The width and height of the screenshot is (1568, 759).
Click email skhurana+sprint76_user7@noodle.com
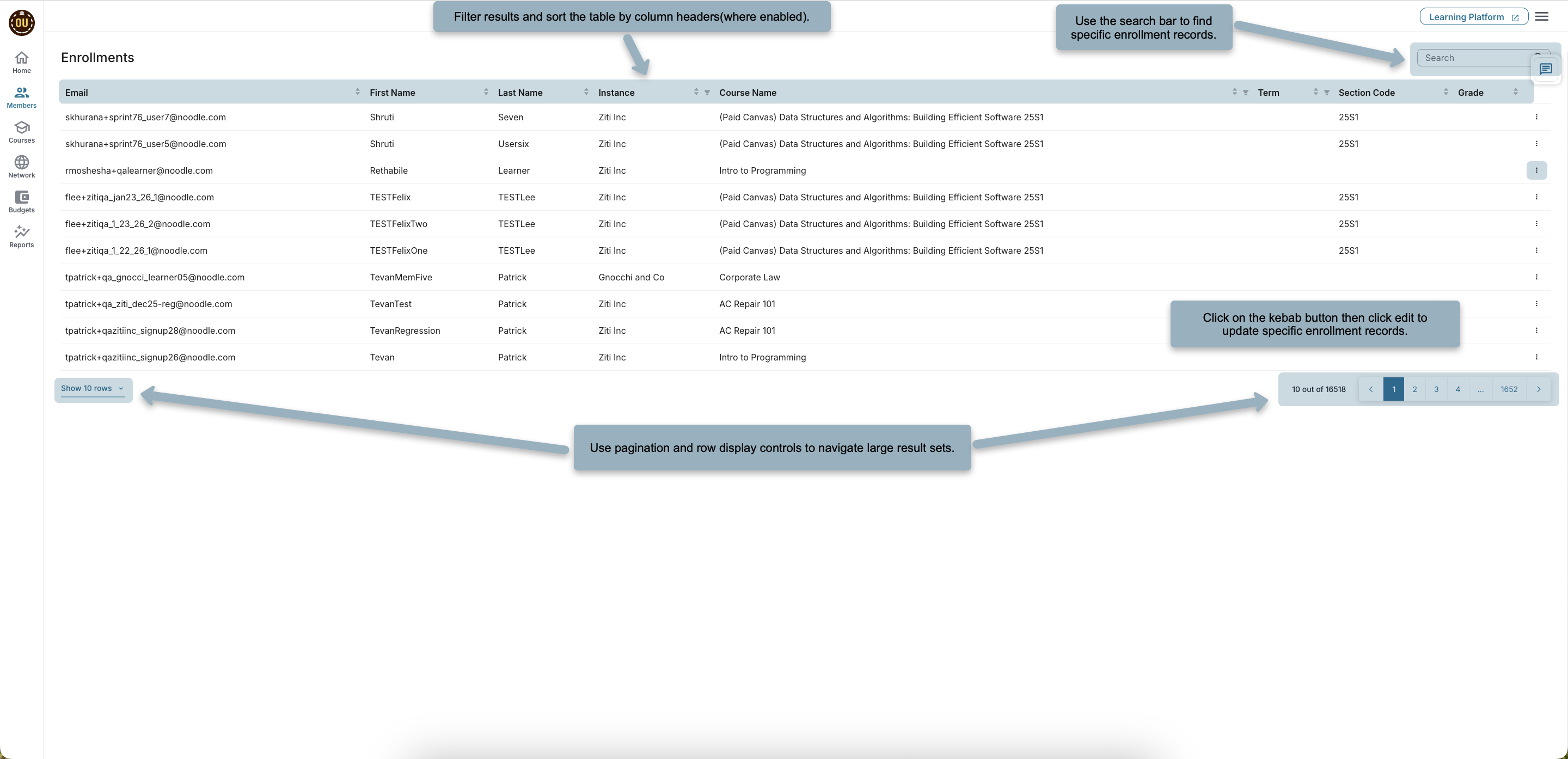[145, 118]
